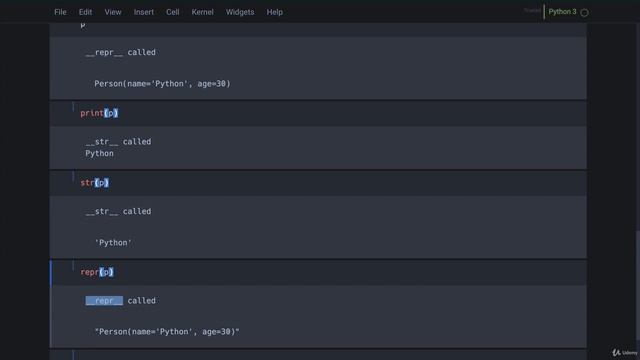Screen dimensions: 640x360
Task: Open the File menu
Action: [60, 12]
